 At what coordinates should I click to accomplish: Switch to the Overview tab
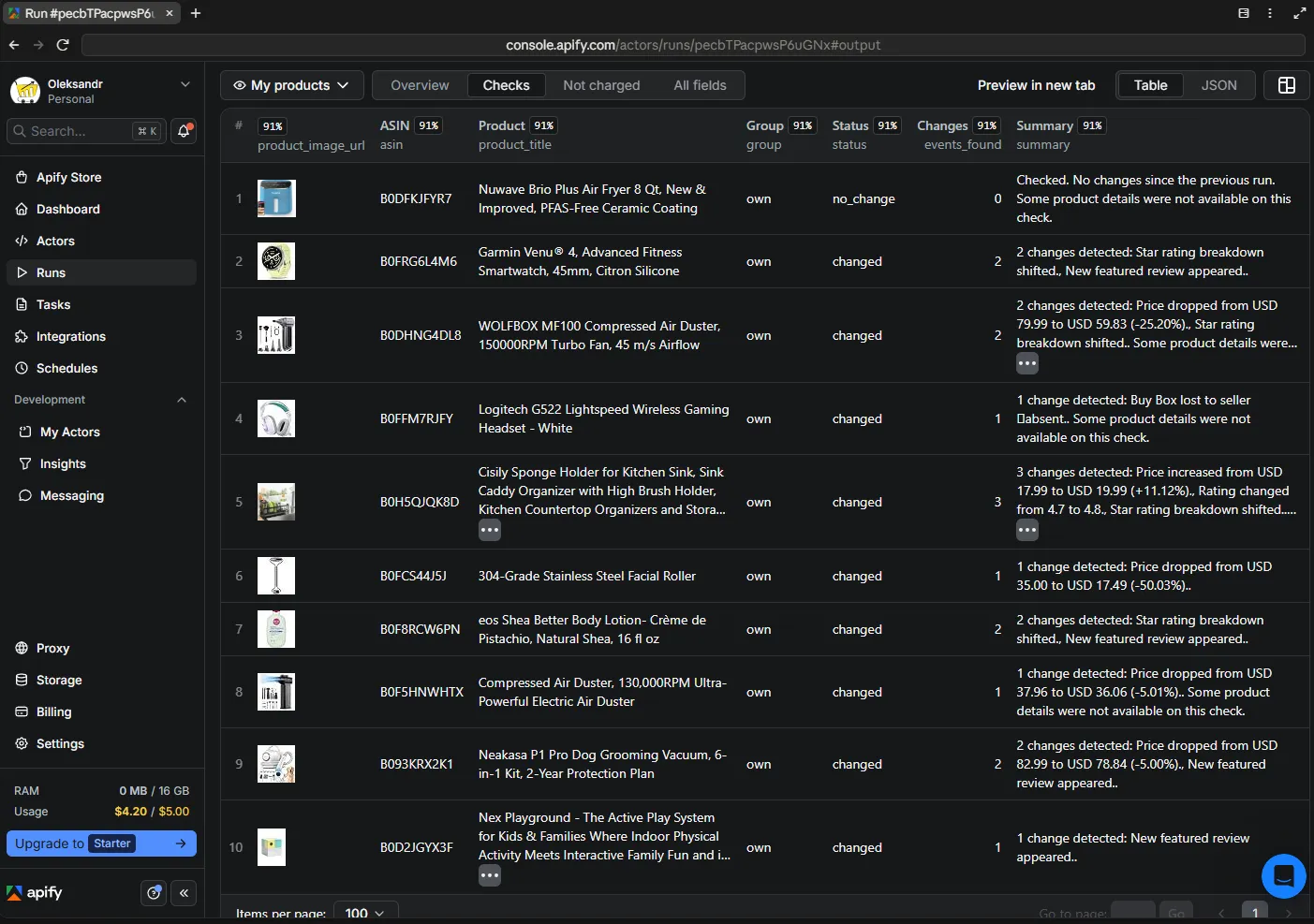pyautogui.click(x=420, y=85)
